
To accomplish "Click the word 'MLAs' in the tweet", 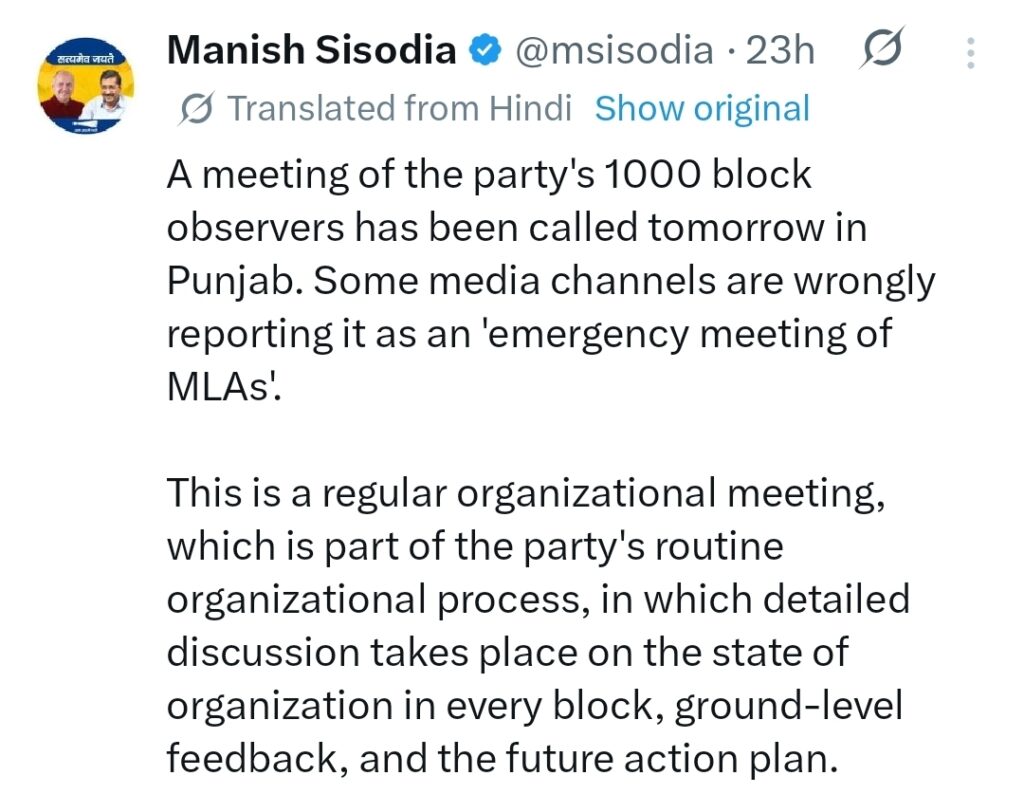I will tap(222, 386).
